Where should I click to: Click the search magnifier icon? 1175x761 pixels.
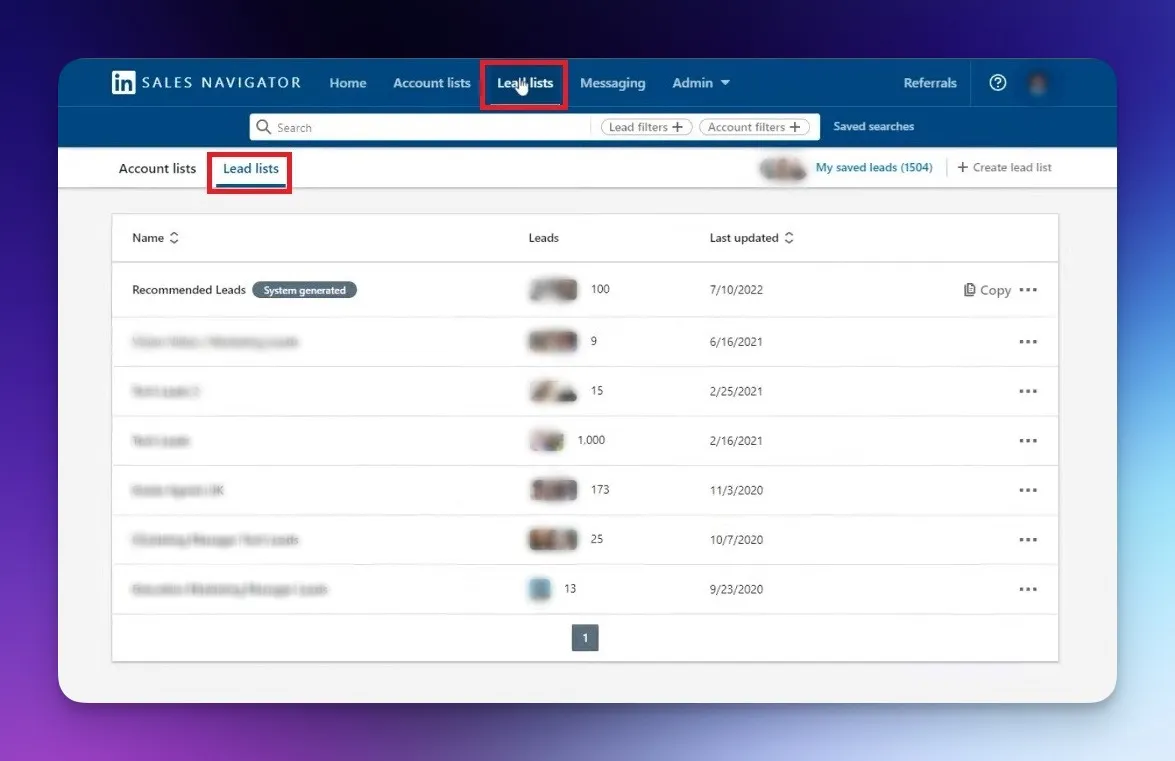(263, 127)
